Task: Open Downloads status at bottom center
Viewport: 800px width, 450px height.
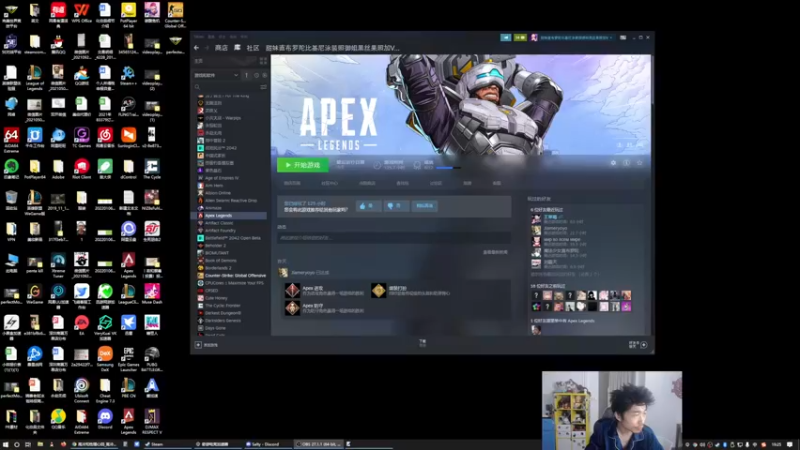Action: point(422,343)
